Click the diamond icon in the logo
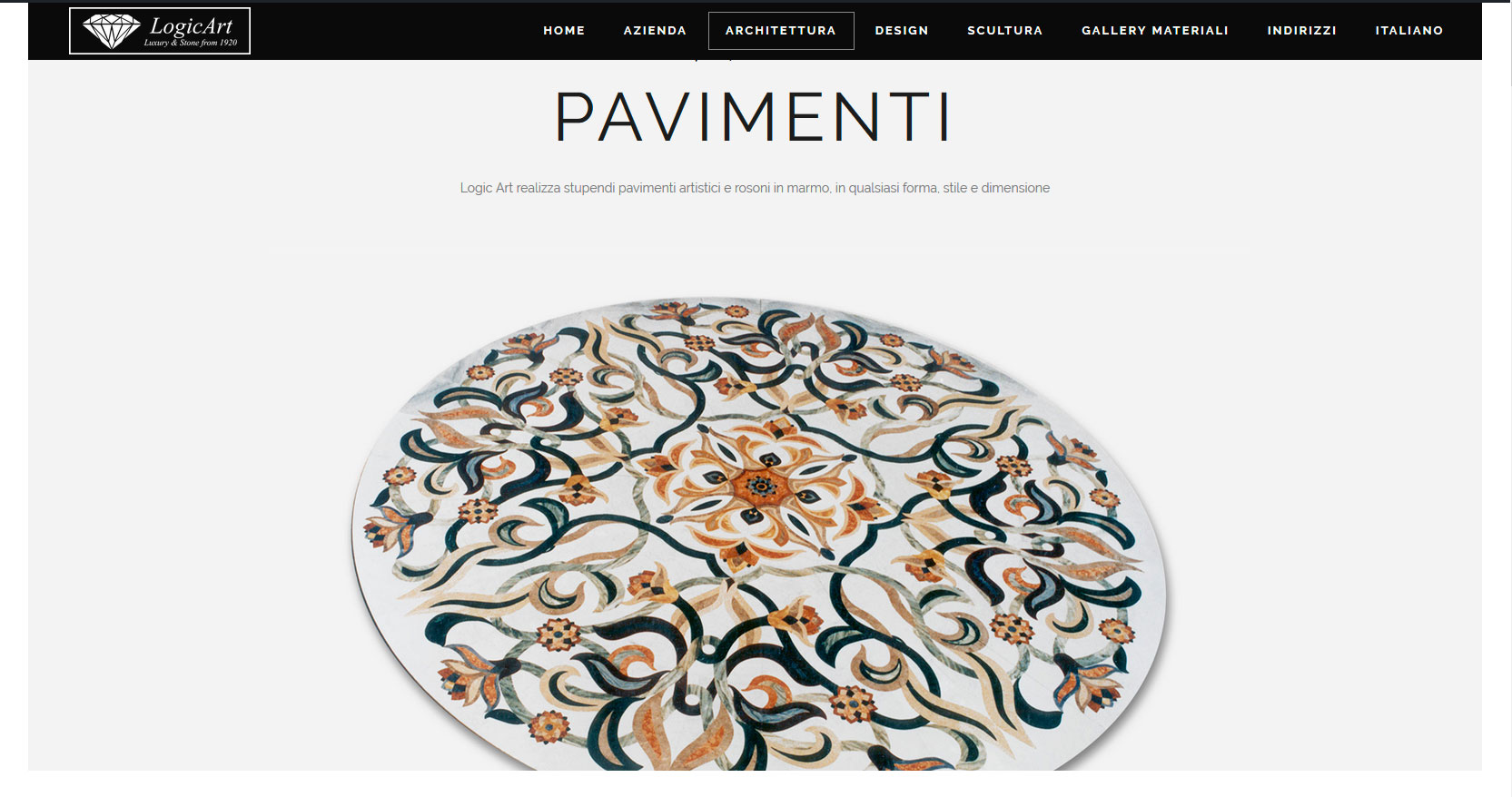This screenshot has height=797, width=1512. click(111, 31)
